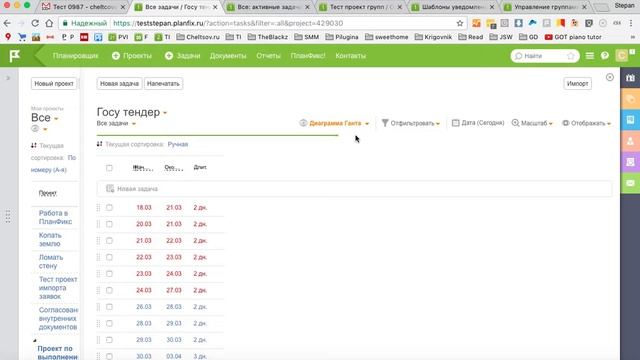Click the blue right sidebar panel icon
The width and height of the screenshot is (640, 360).
pyautogui.click(x=630, y=120)
